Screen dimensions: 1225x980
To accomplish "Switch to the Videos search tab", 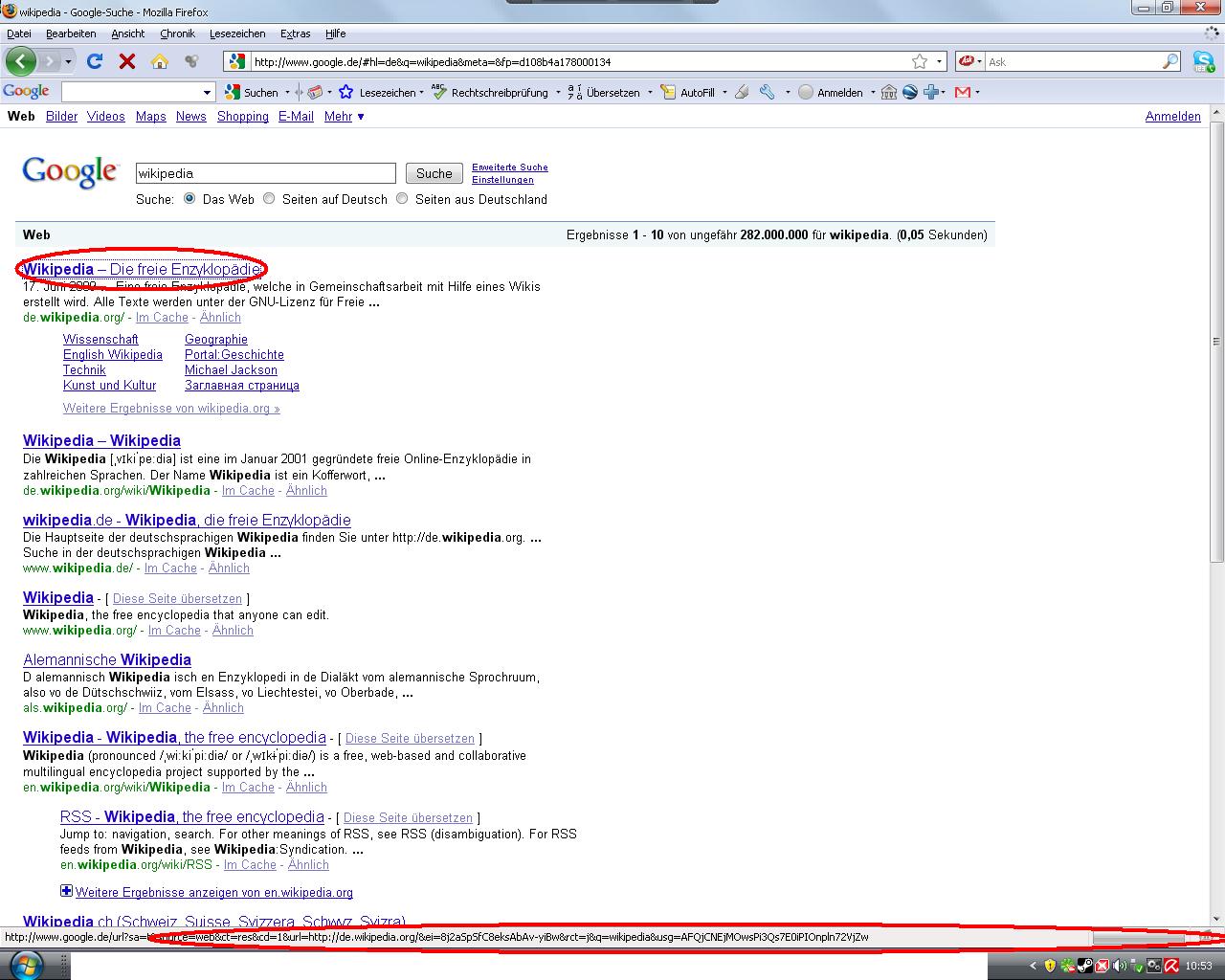I will (105, 116).
